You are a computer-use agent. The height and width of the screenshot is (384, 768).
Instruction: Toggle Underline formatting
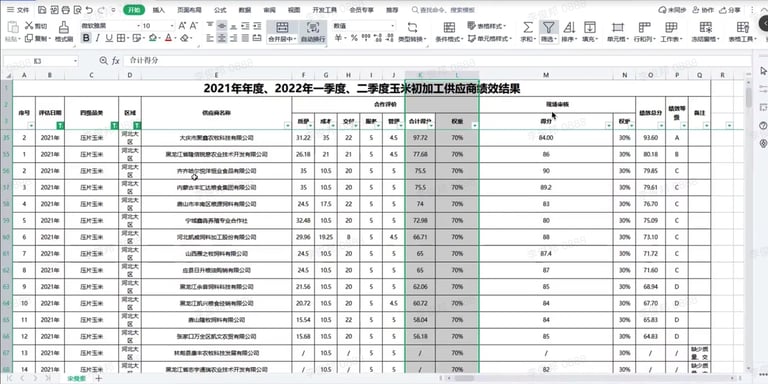click(x=109, y=38)
